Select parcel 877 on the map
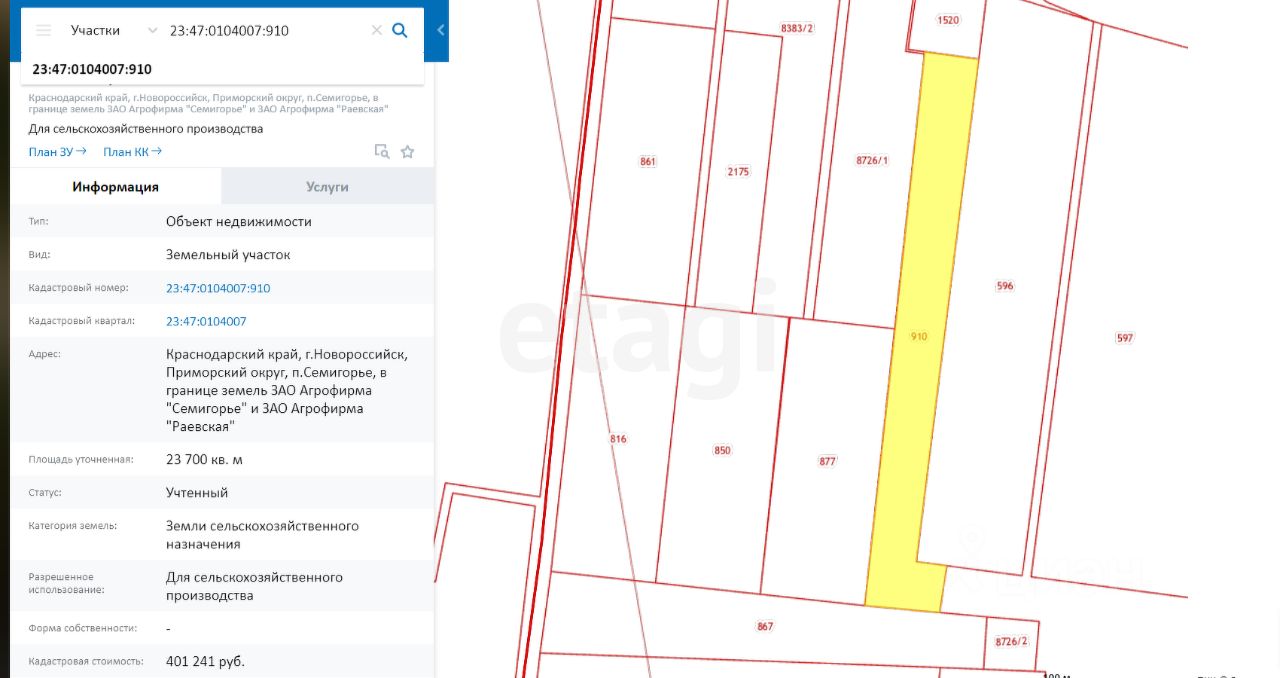 tap(827, 461)
